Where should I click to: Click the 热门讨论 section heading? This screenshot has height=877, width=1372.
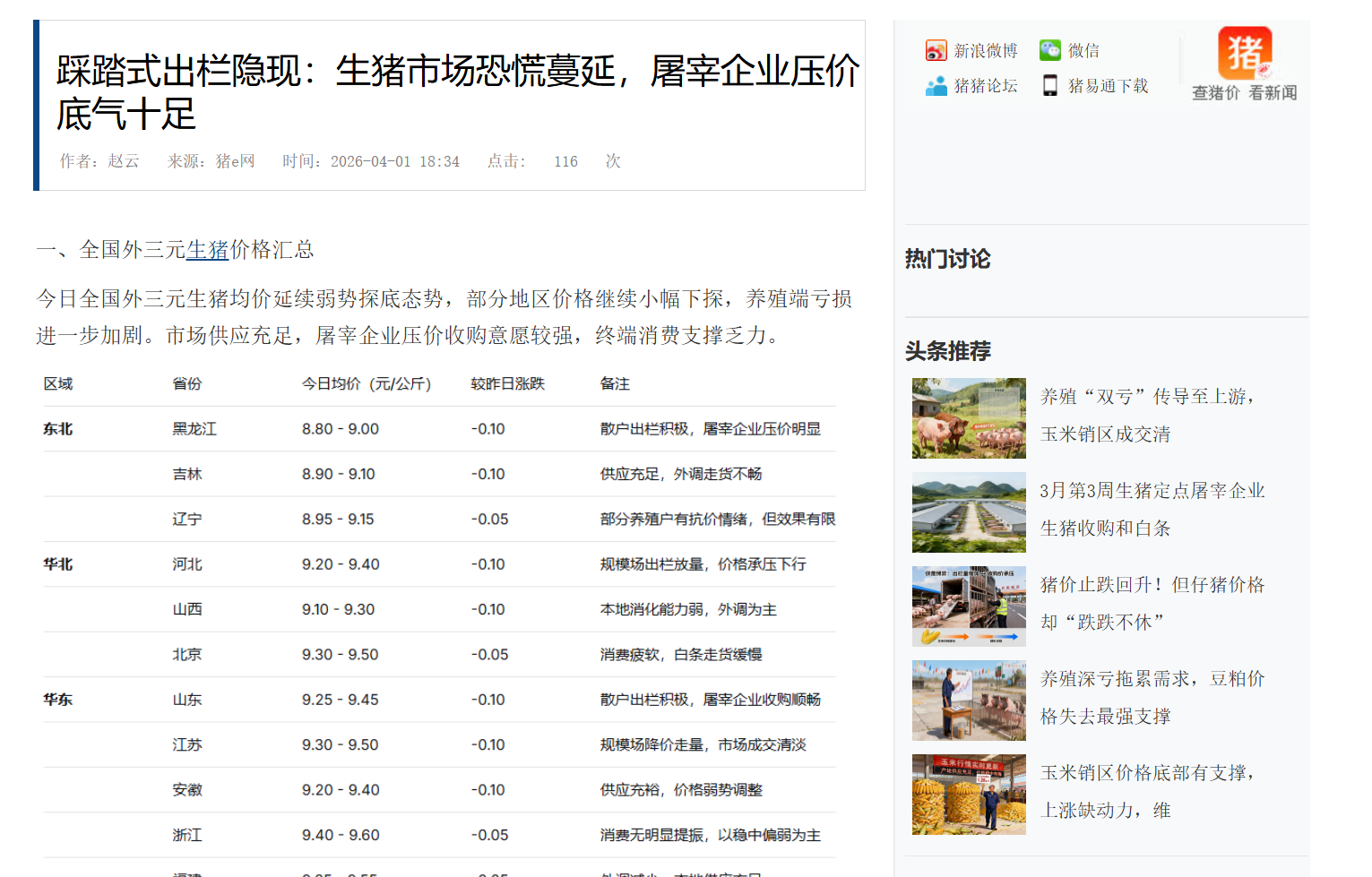[x=947, y=260]
